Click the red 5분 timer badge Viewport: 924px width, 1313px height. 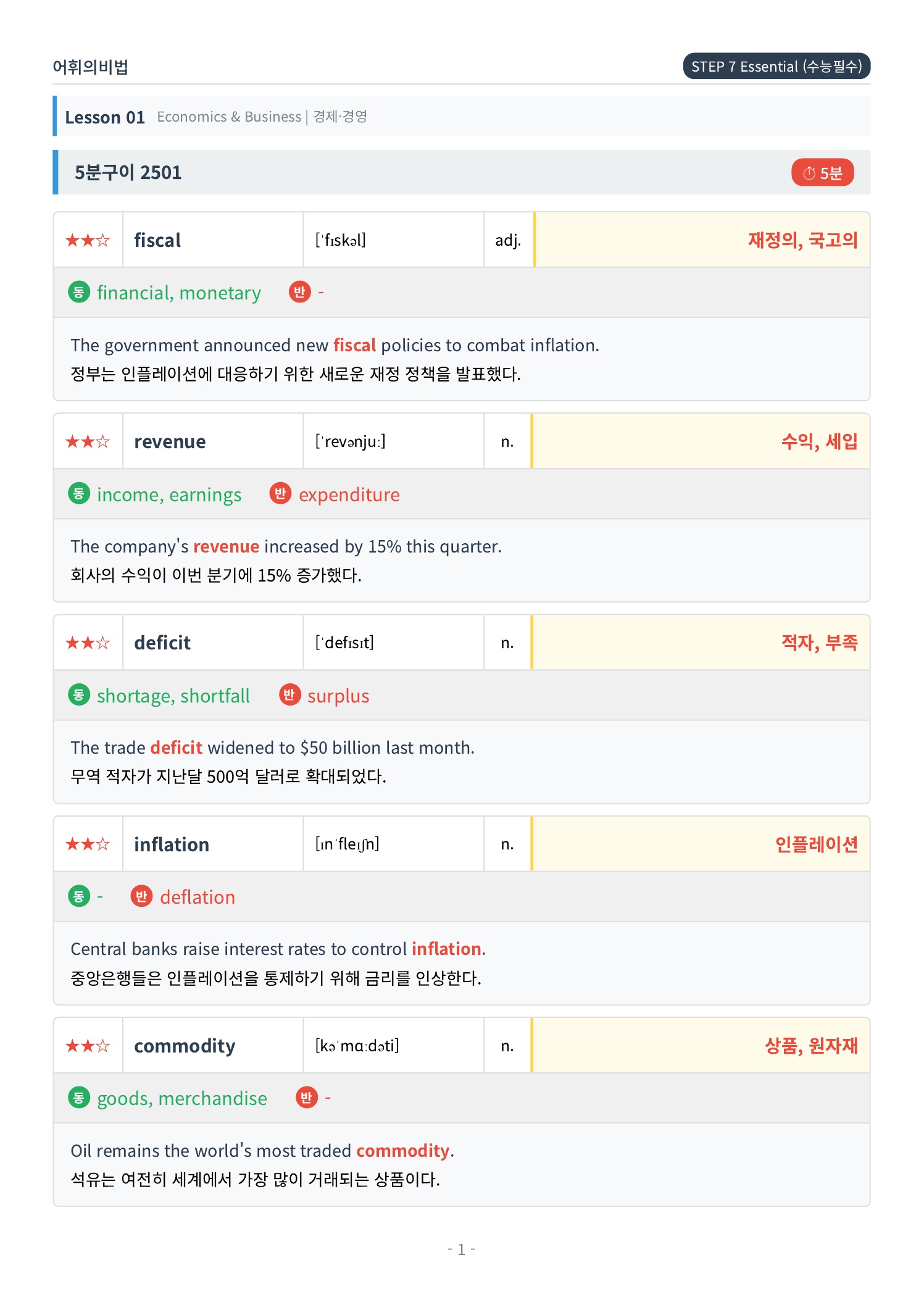(x=822, y=173)
